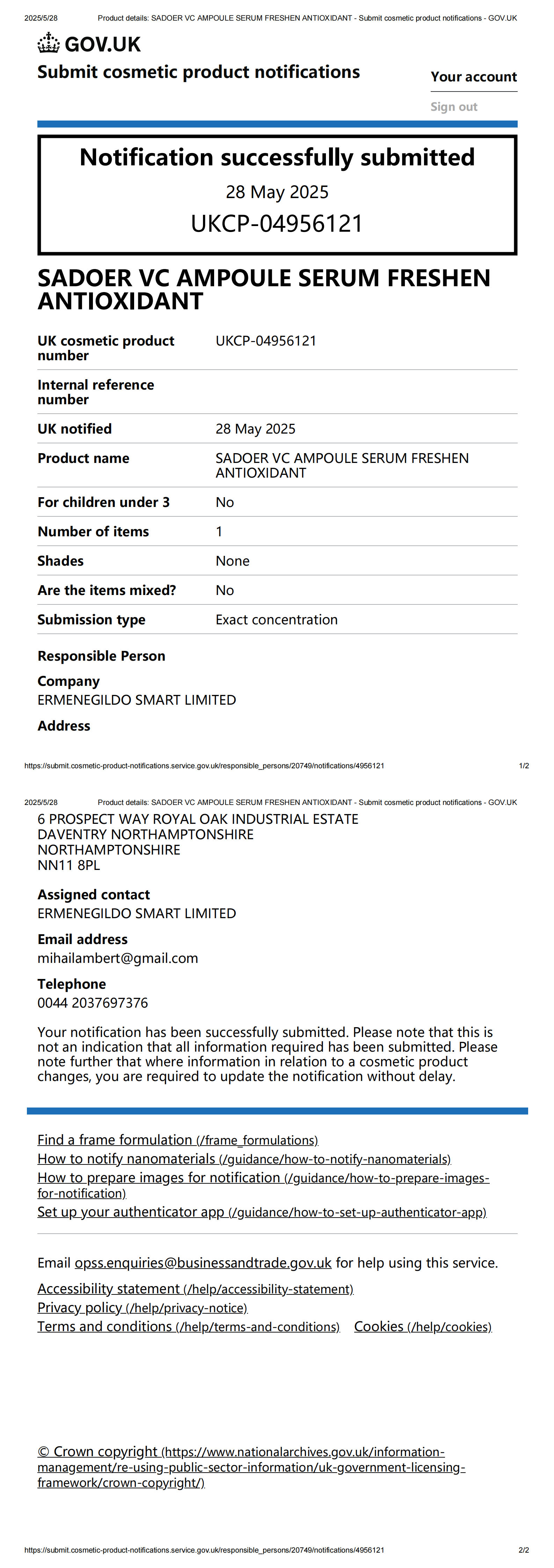The height and width of the screenshot is (1568, 554).
Task: Click the Exact concentration submission type value
Action: [x=276, y=620]
